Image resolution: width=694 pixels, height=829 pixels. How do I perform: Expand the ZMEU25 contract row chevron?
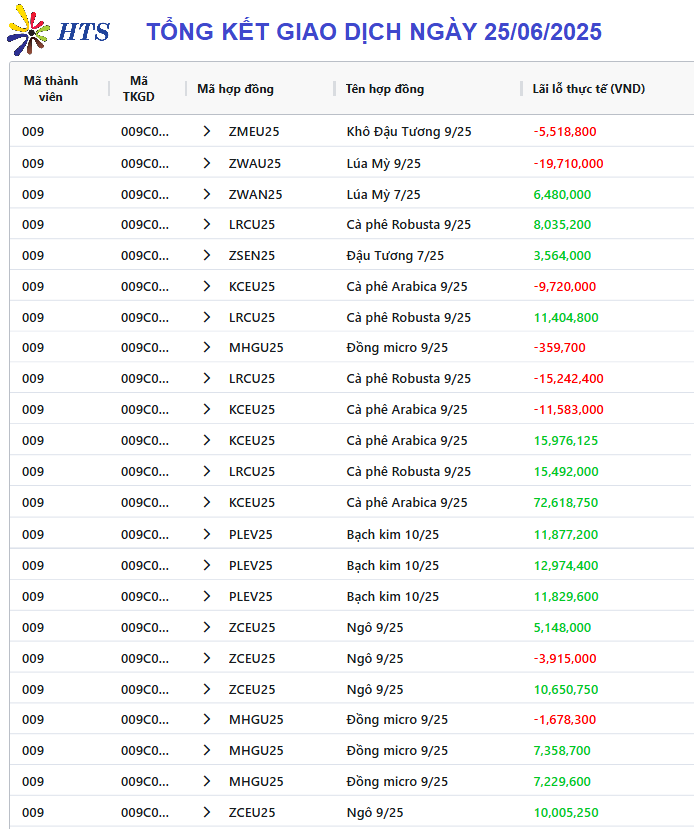click(x=207, y=131)
